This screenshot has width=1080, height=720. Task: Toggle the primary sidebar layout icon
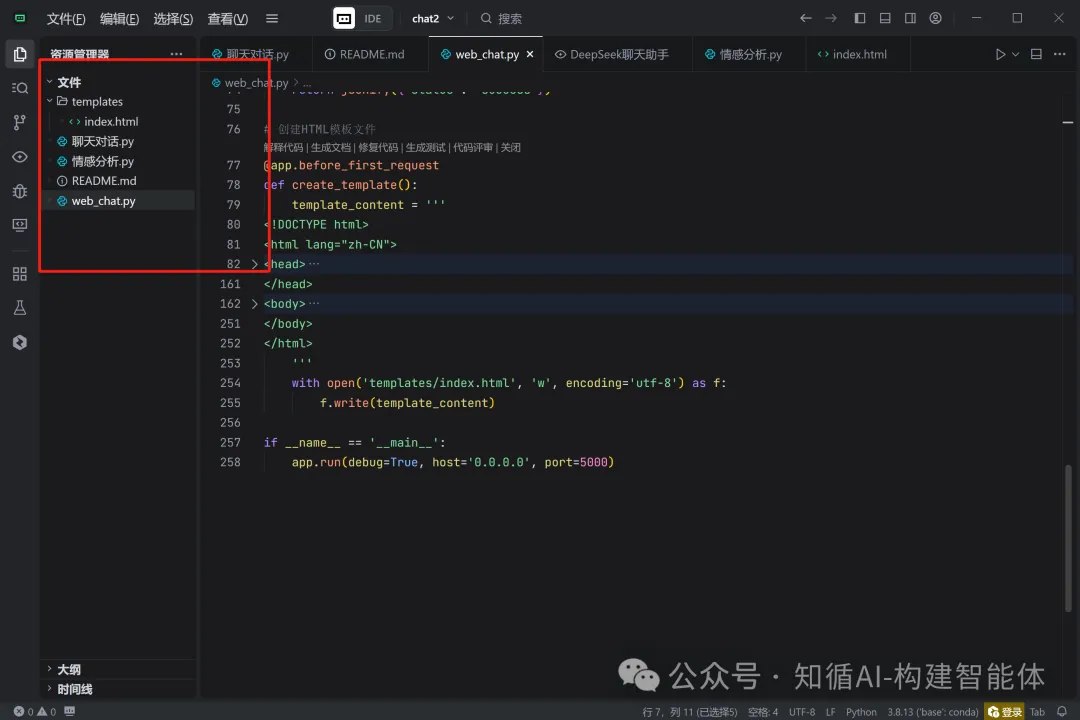coord(860,19)
